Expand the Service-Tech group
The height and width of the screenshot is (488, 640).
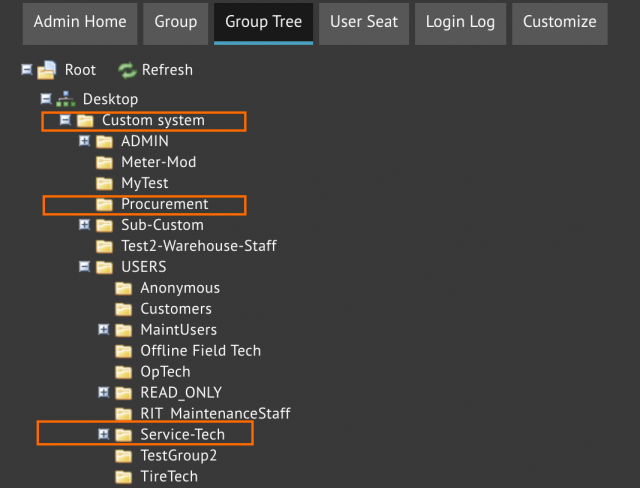pyautogui.click(x=104, y=434)
